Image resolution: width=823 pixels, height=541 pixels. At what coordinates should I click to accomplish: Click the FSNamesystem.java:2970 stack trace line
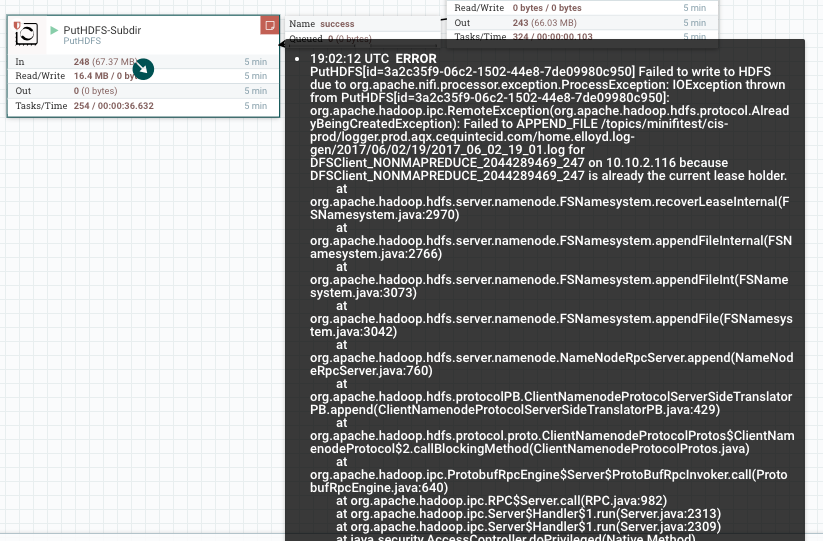click(550, 208)
